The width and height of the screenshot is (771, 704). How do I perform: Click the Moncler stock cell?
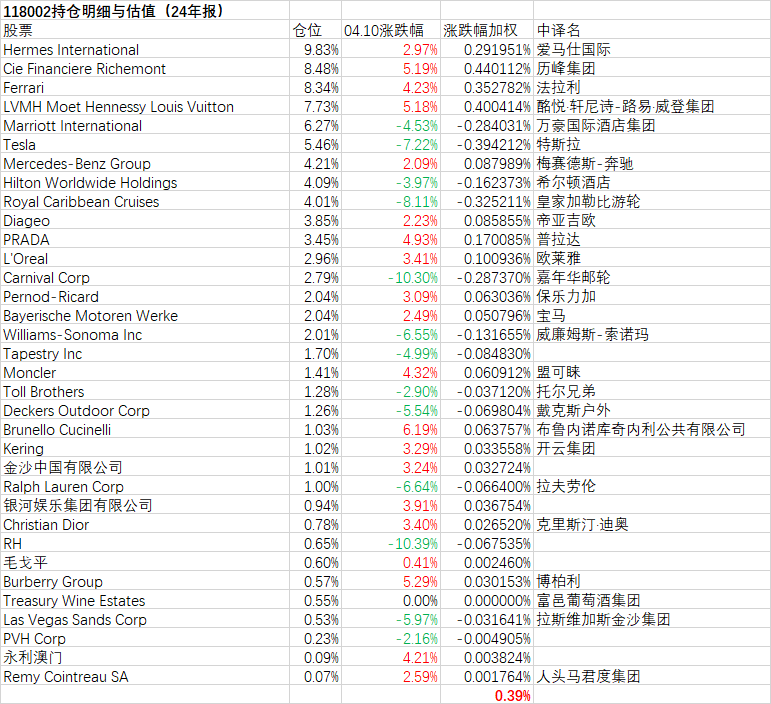(145, 372)
